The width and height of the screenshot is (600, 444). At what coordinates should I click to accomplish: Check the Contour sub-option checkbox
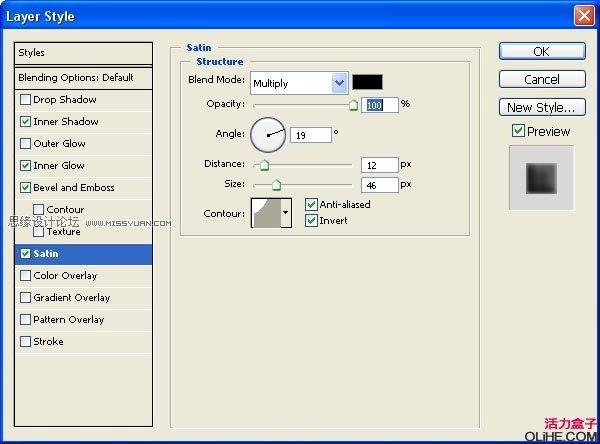coord(38,209)
